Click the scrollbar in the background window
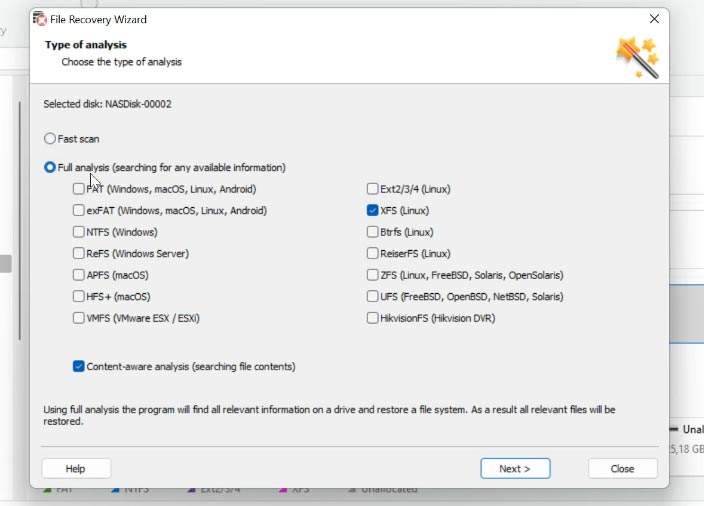The height and width of the screenshot is (506, 704). coord(19,220)
